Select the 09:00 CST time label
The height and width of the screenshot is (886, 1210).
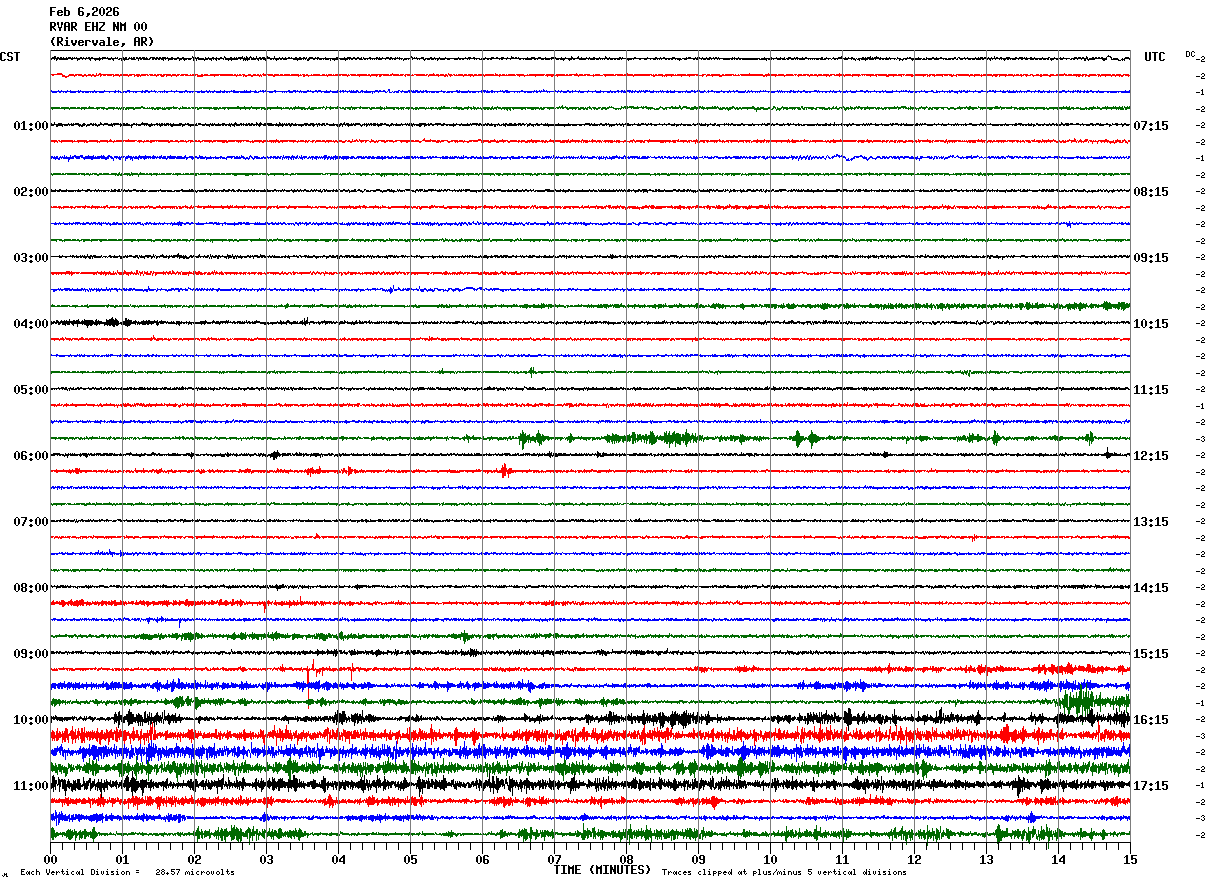(x=31, y=654)
